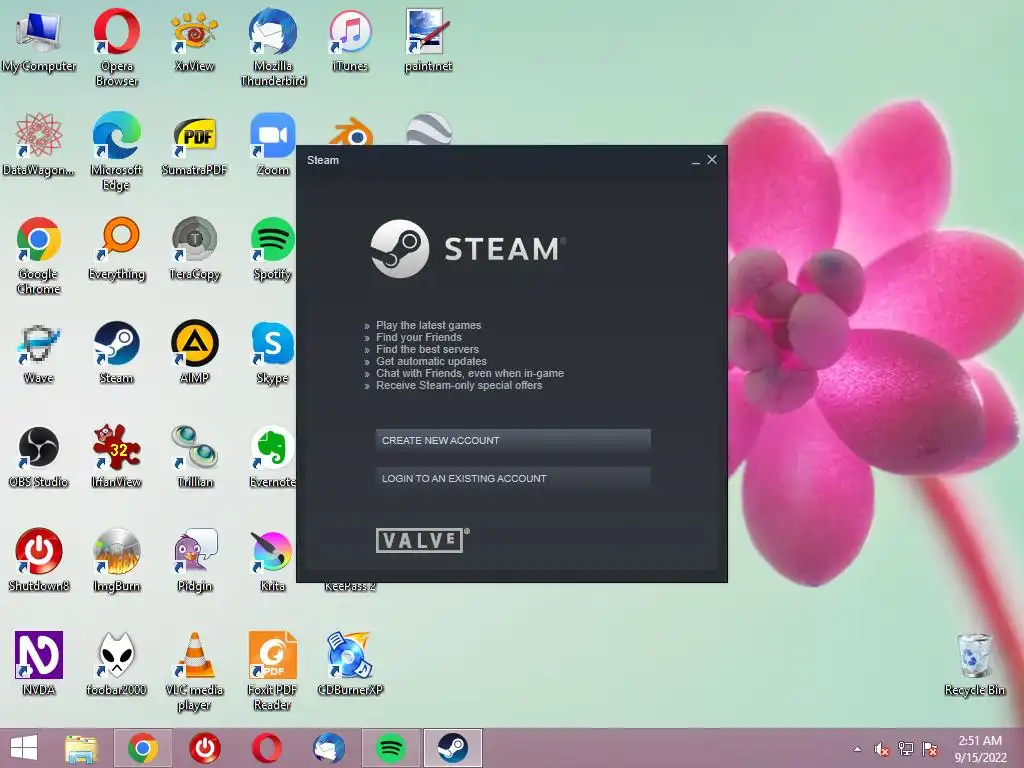Click the Spotify desktop icon

click(272, 249)
